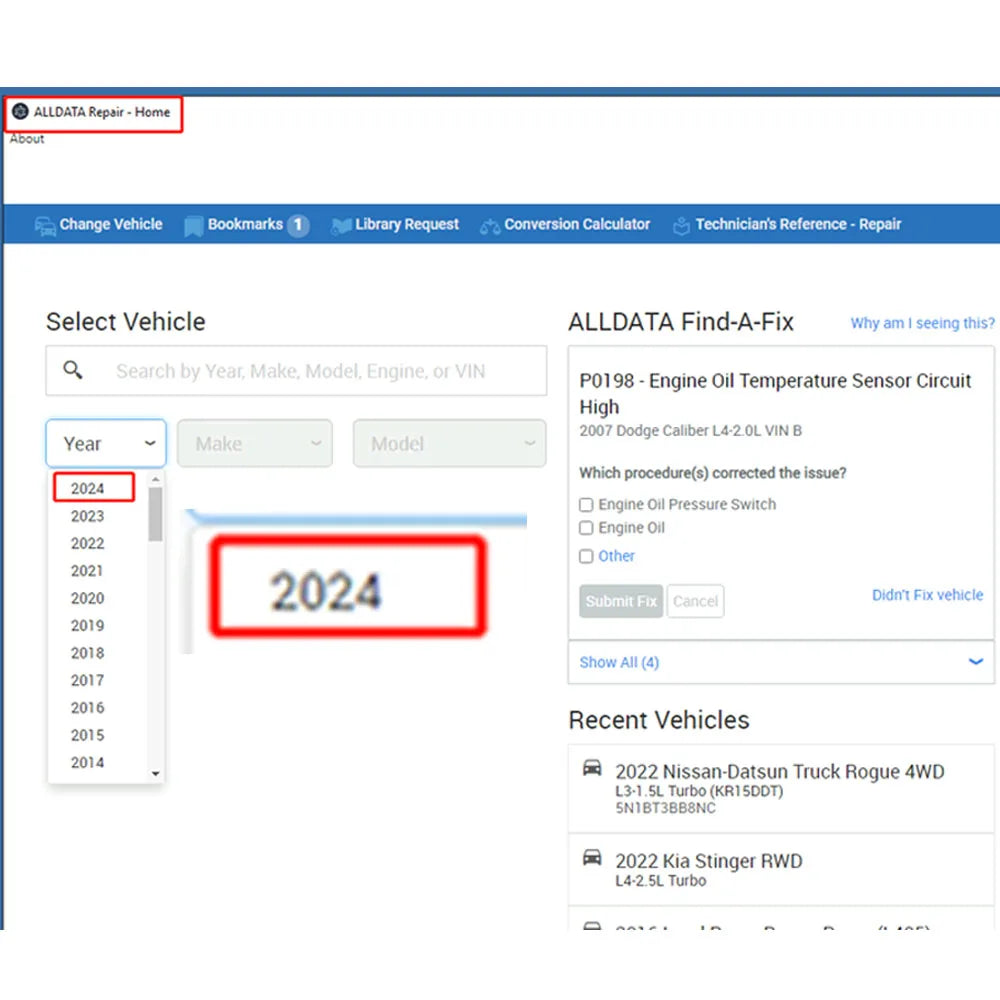Click the Bookmarks count badge
Screen dimensions: 1000x1000
[x=298, y=225]
